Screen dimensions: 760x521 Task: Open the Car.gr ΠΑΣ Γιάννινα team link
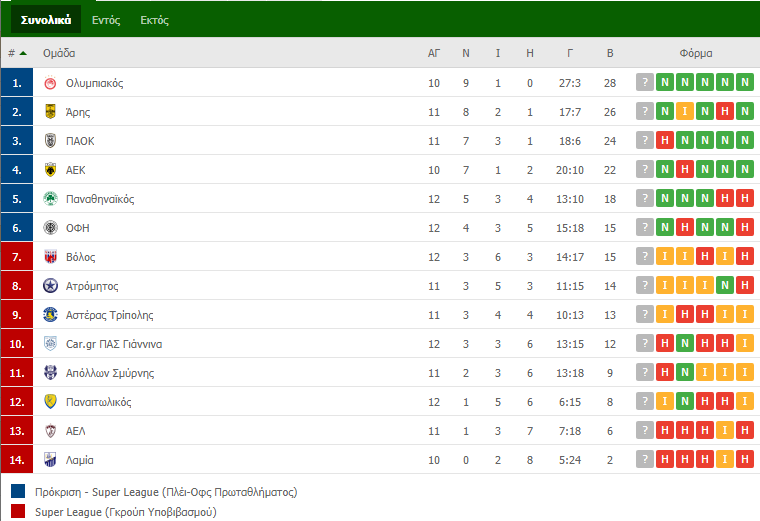(114, 344)
